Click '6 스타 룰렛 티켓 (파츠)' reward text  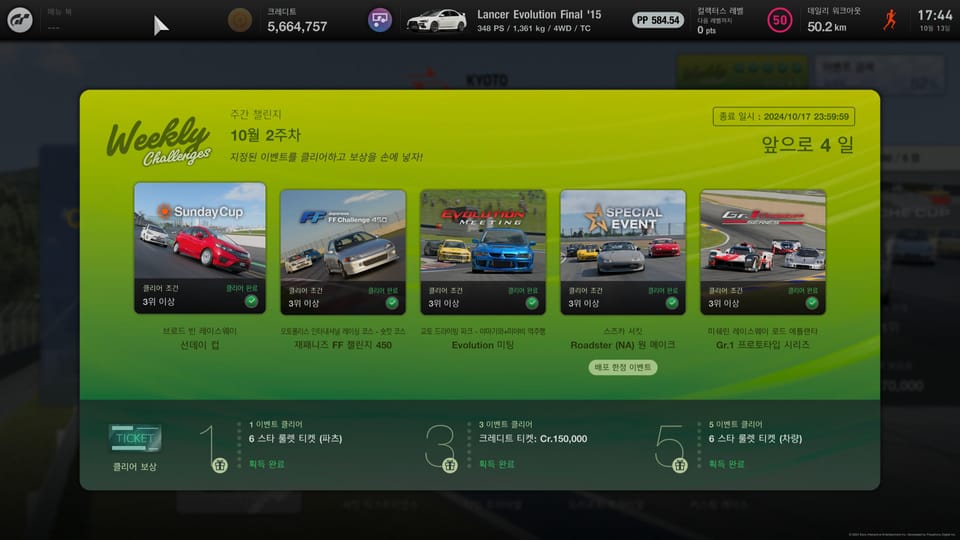[x=296, y=439]
